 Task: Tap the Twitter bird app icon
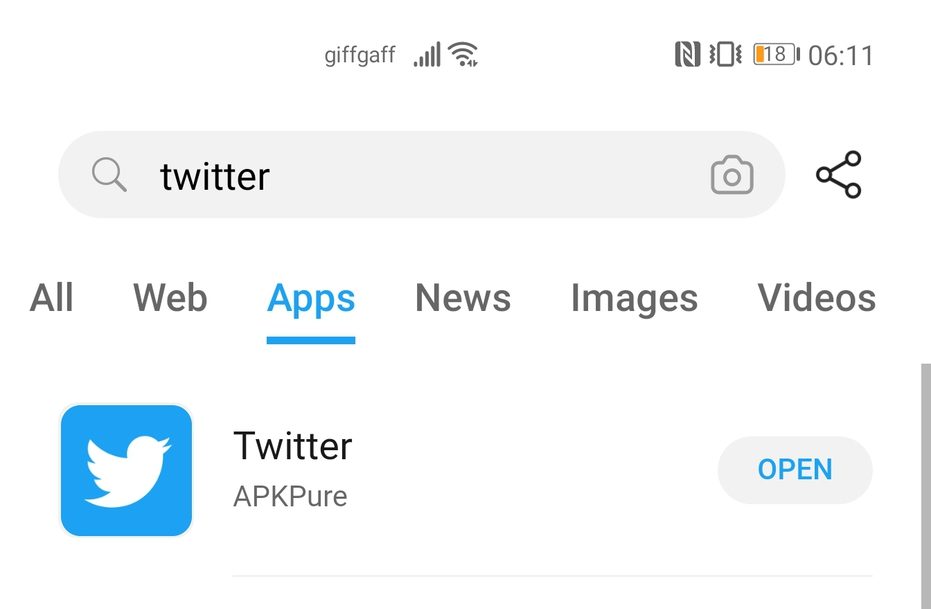(126, 470)
